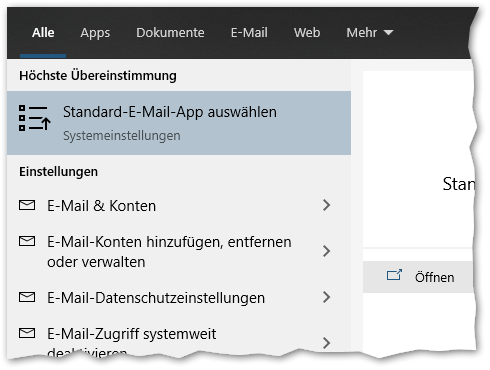Expand chevron for E-Mail-Zugriff systemweit

tap(327, 343)
